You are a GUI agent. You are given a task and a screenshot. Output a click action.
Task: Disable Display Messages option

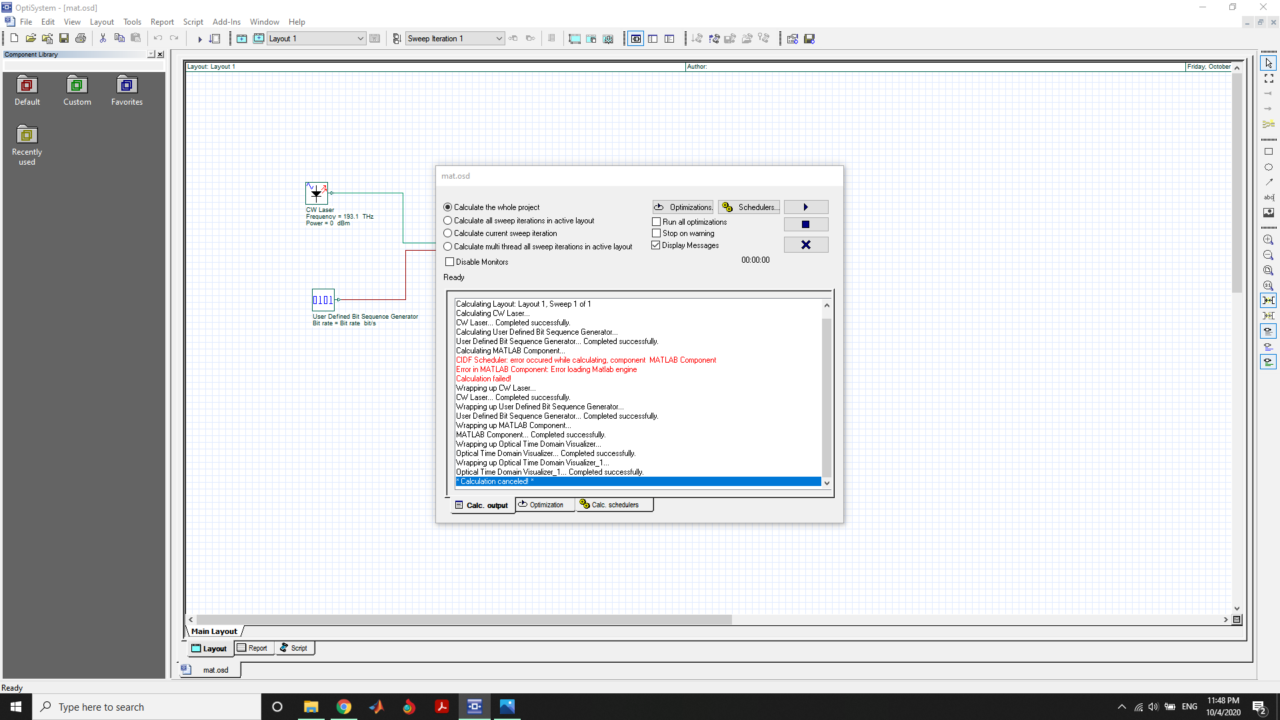pos(656,245)
